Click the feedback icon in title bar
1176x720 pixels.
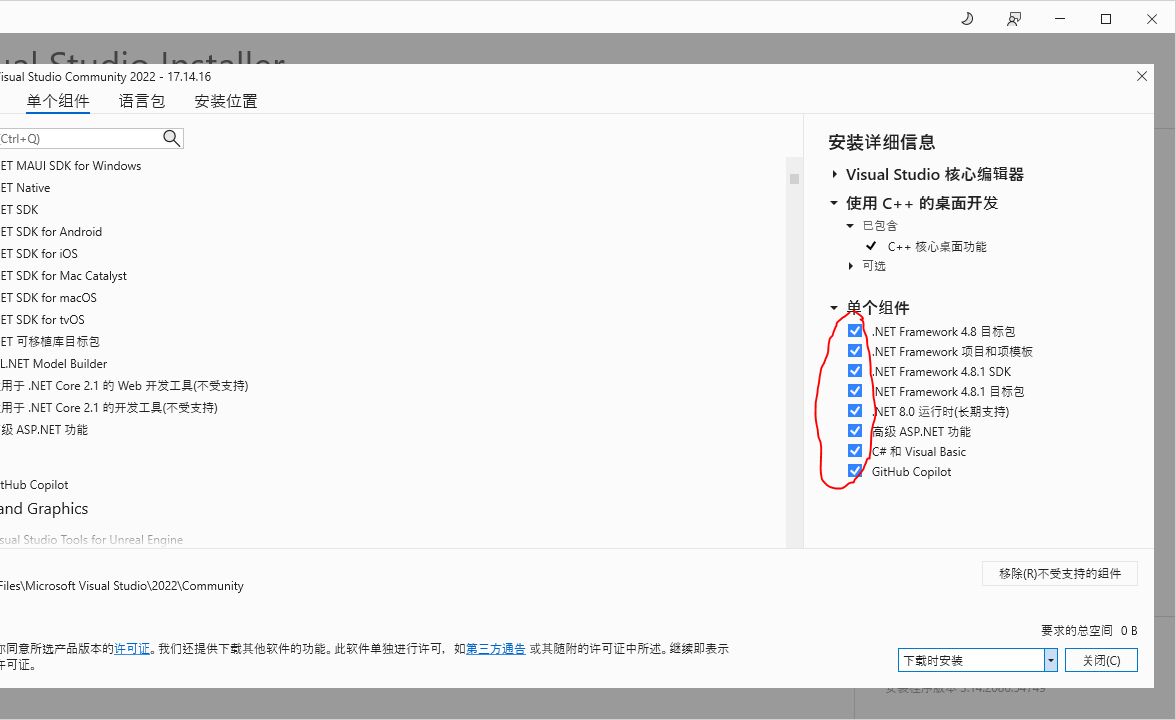(x=1014, y=19)
